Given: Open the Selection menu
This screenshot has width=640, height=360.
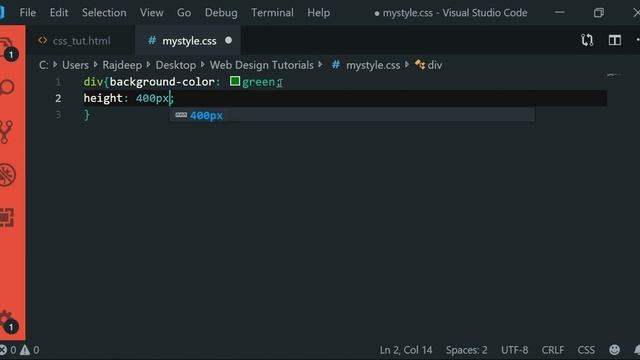Looking at the screenshot, I should (x=104, y=13).
